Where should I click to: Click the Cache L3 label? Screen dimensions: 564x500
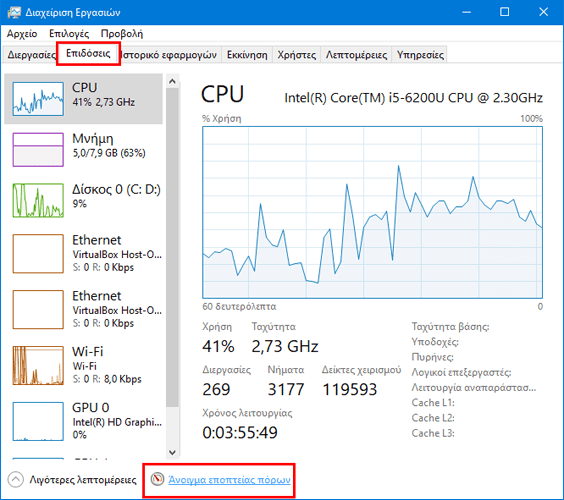coord(433,433)
